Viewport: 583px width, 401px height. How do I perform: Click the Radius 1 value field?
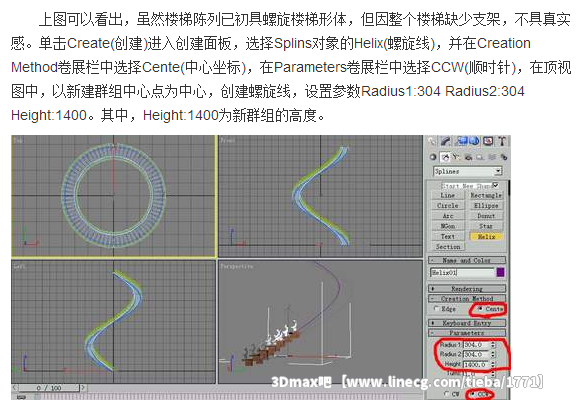point(476,345)
